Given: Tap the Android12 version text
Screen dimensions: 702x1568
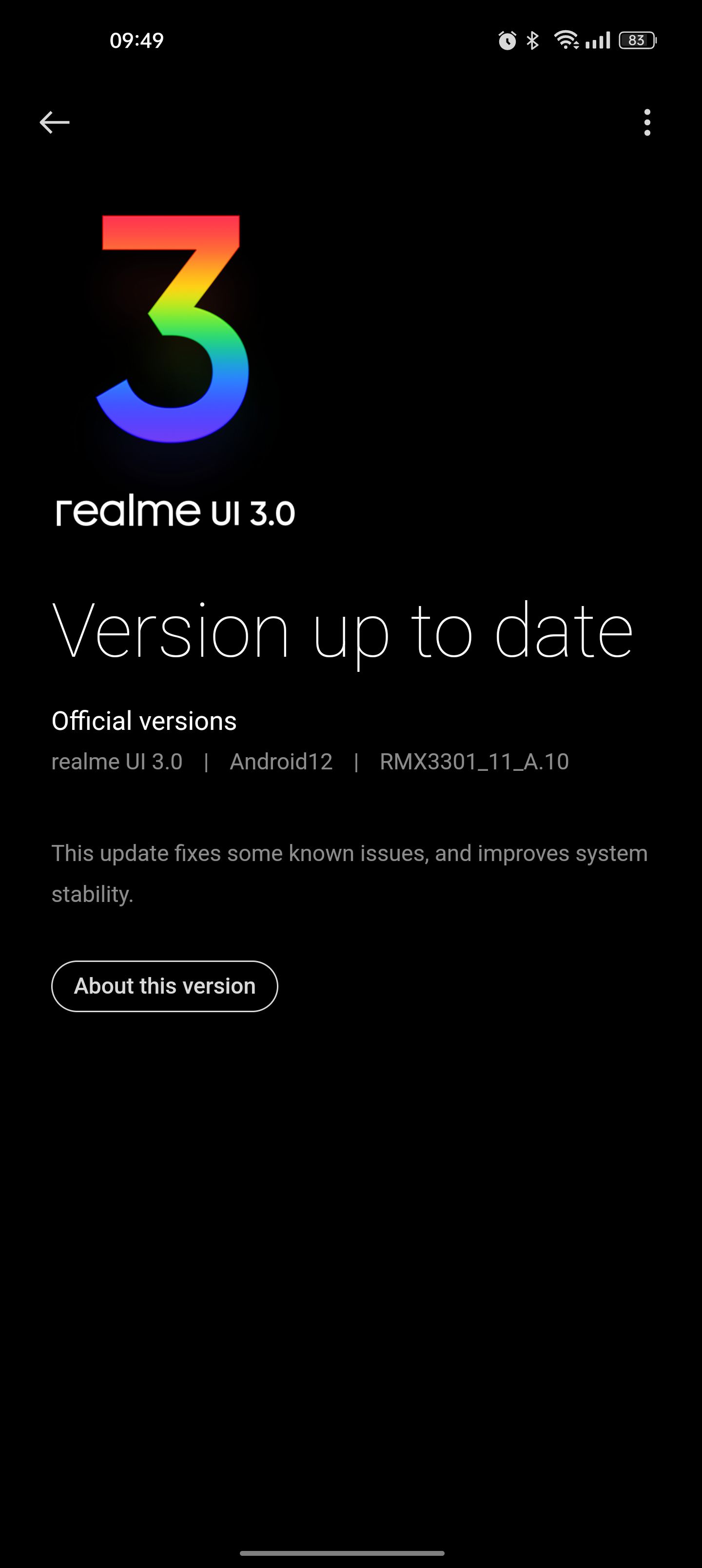Looking at the screenshot, I should [281, 762].
